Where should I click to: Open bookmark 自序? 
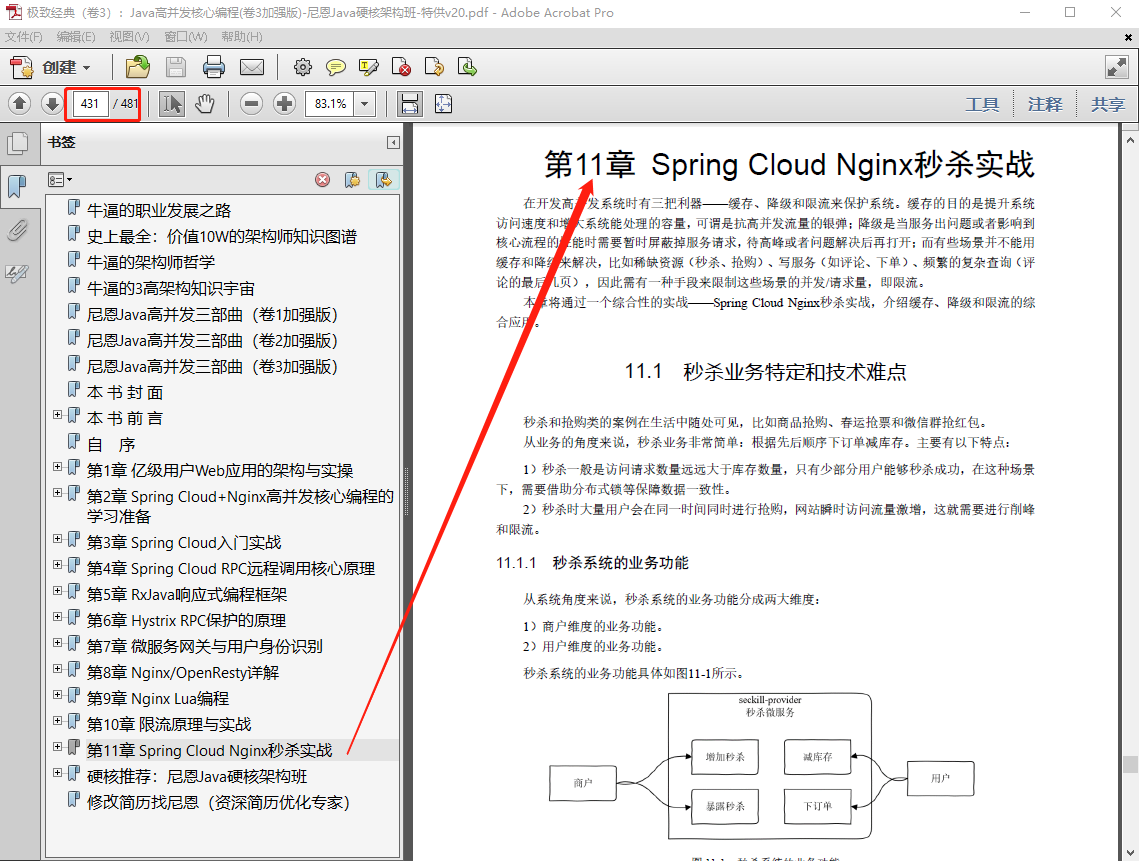click(110, 445)
